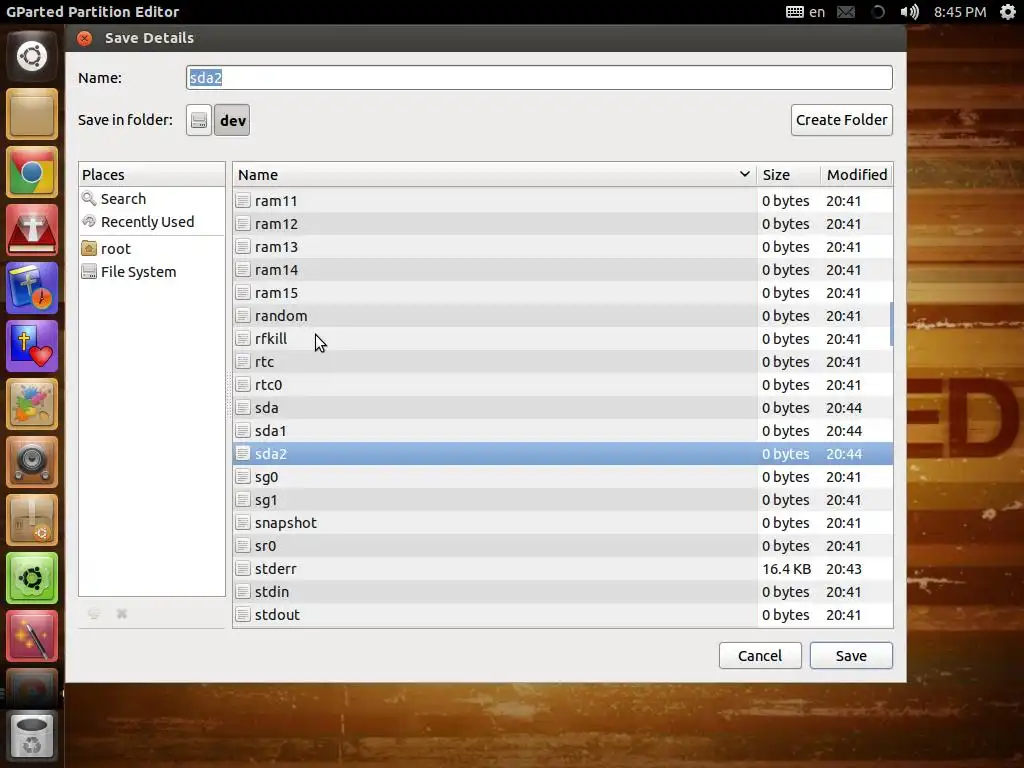Screen dimensions: 1024x768
Task: Select Search in Places
Action: [x=152, y=199]
